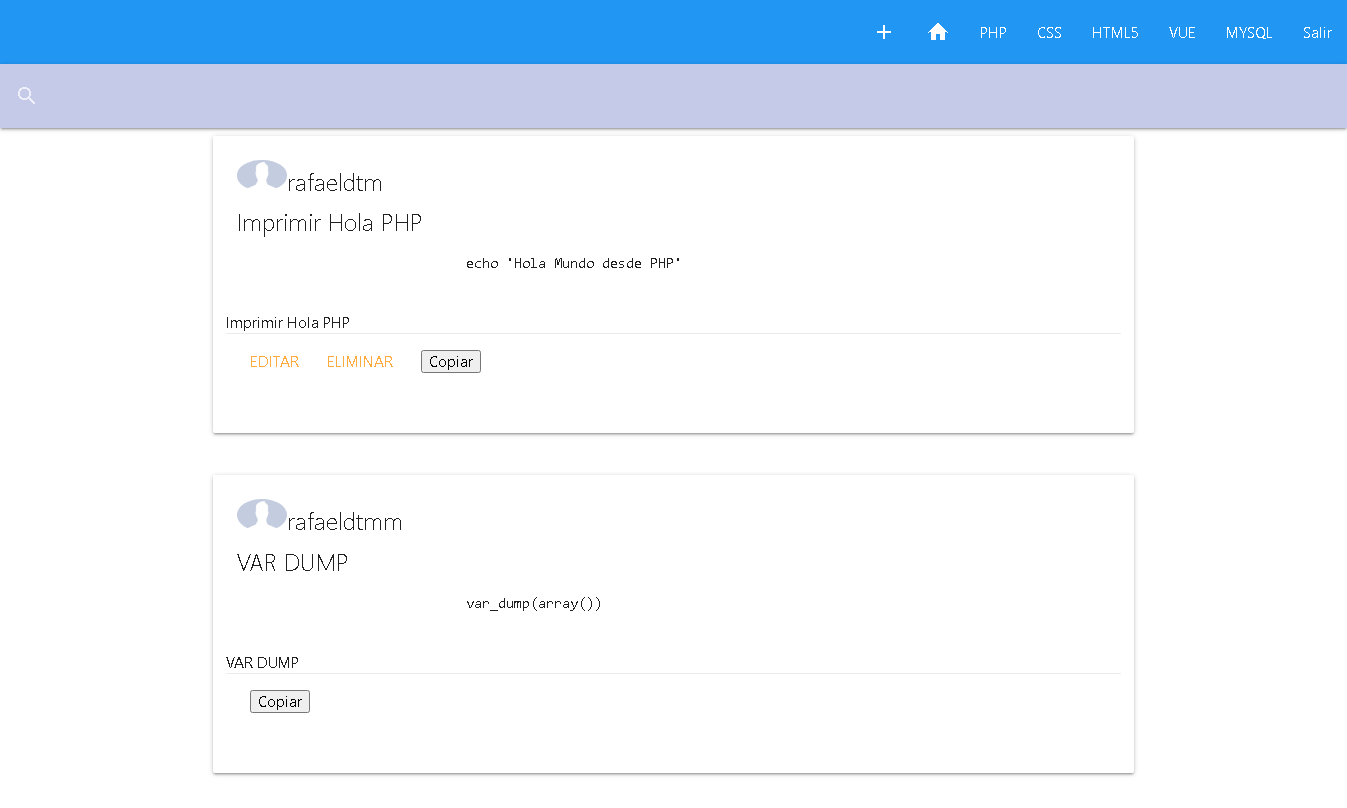Click the echo 'Hola Mundo desde PHP' code
The image size is (1347, 808).
(573, 264)
